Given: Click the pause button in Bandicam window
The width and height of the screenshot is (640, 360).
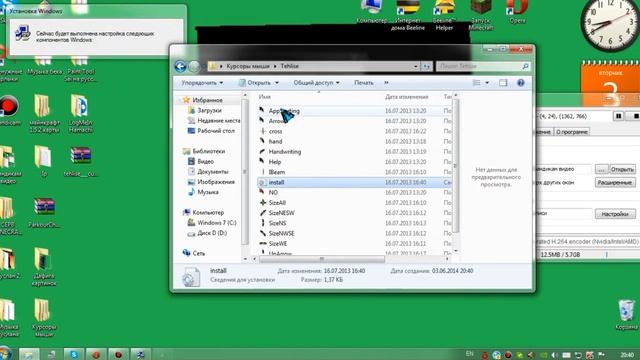Looking at the screenshot, I should 619,116.
